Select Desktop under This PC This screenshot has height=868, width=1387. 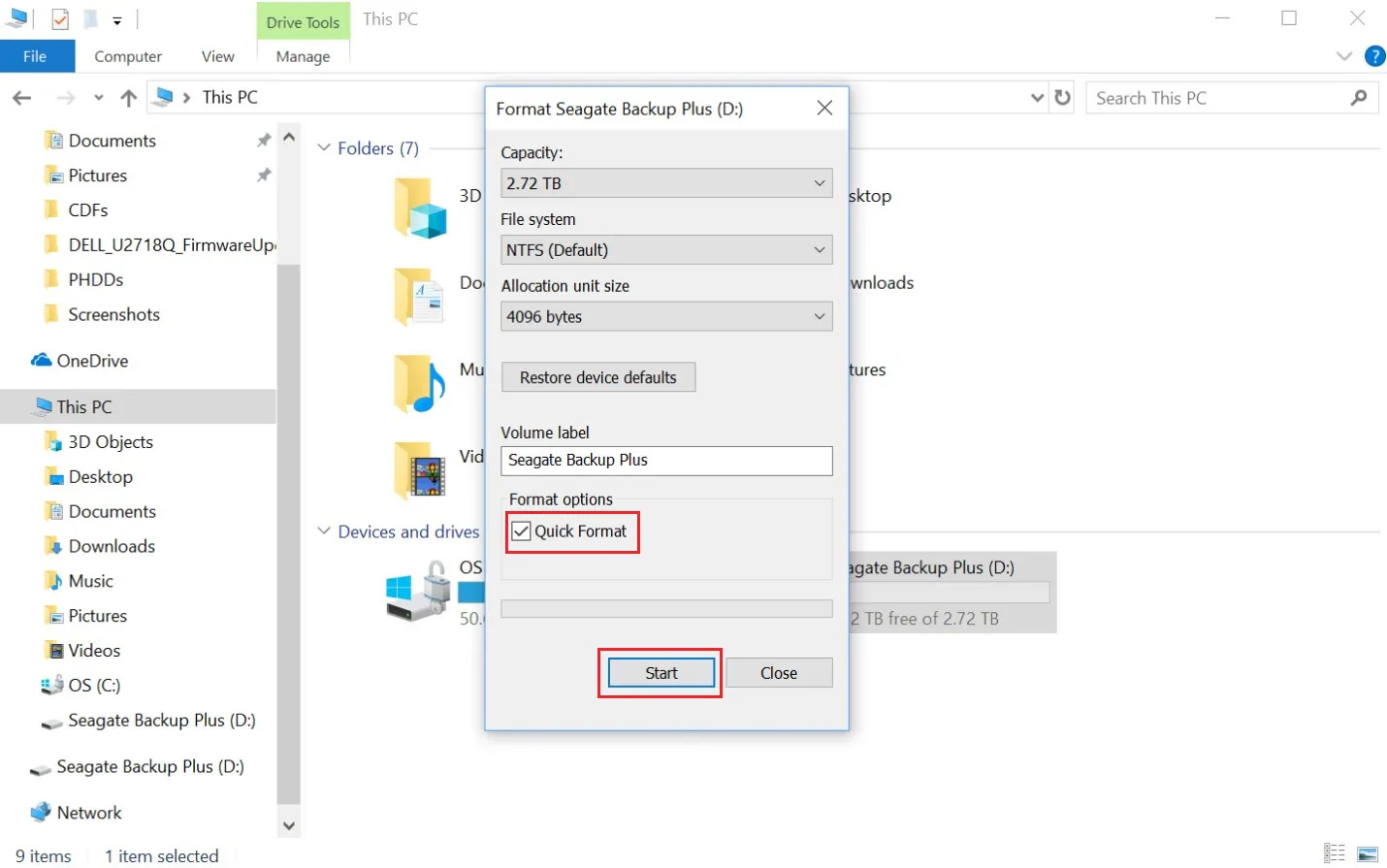(x=88, y=477)
